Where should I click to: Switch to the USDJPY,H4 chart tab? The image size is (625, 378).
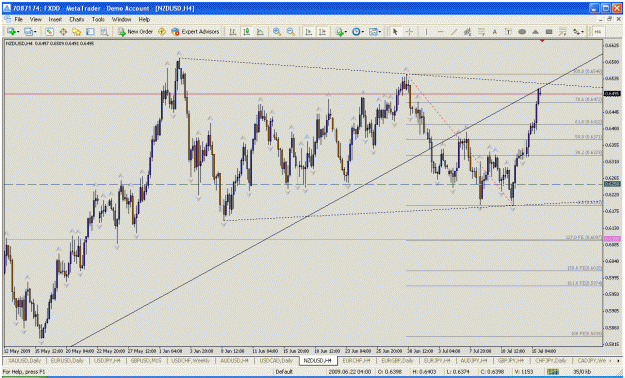(107, 360)
